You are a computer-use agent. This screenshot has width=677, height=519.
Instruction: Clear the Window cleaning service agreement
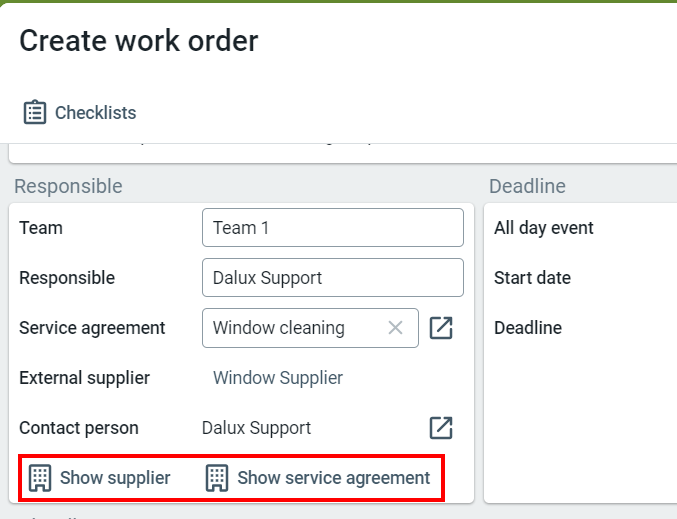(x=395, y=328)
